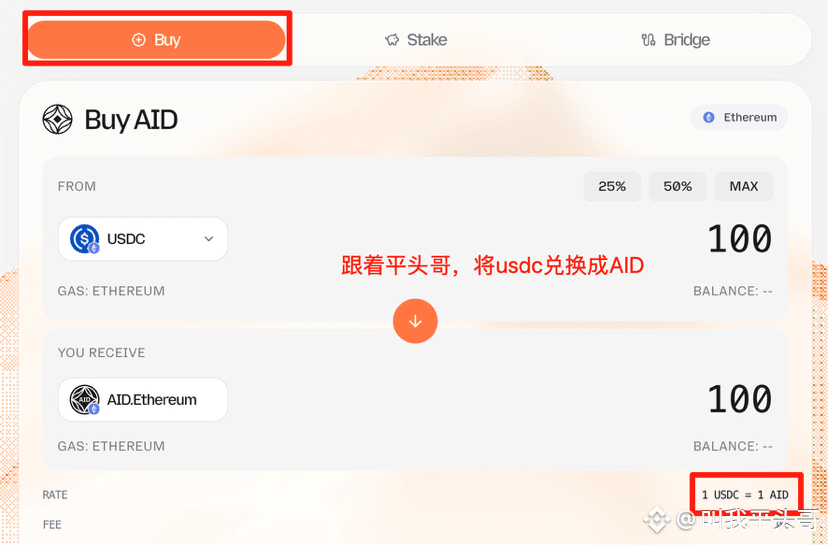The width and height of the screenshot is (828, 545).
Task: Click the AID.Ethereum token icon
Action: [84, 400]
